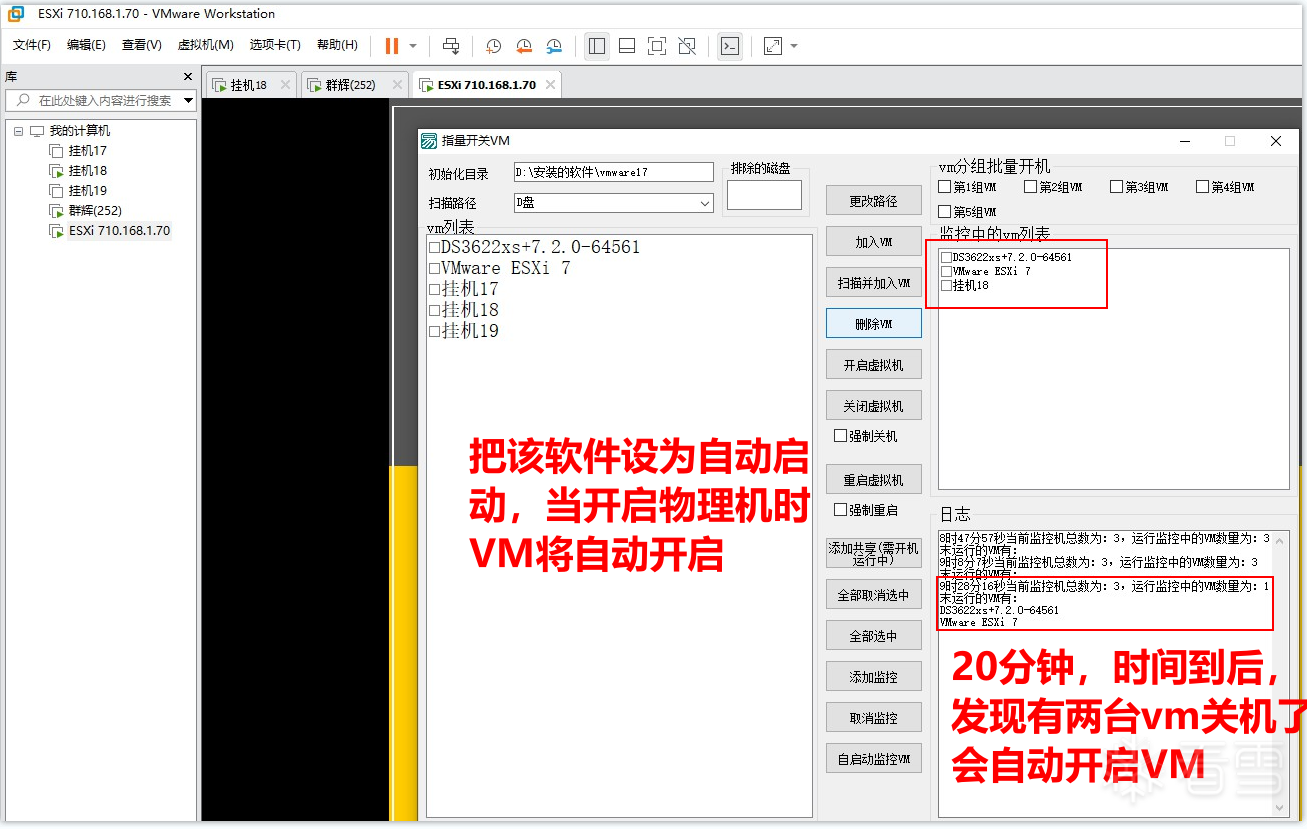Click the 初始化目录 path input field
Viewport: 1307px width, 829px height.
click(x=613, y=172)
